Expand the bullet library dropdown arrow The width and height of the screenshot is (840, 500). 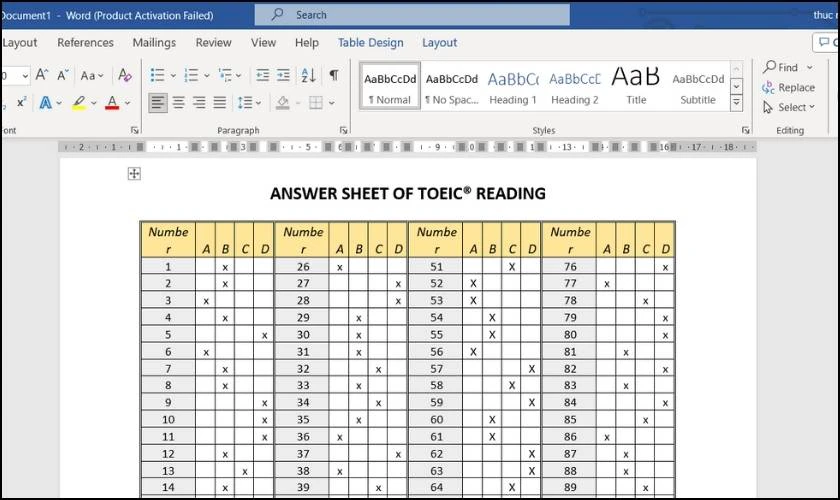(173, 76)
